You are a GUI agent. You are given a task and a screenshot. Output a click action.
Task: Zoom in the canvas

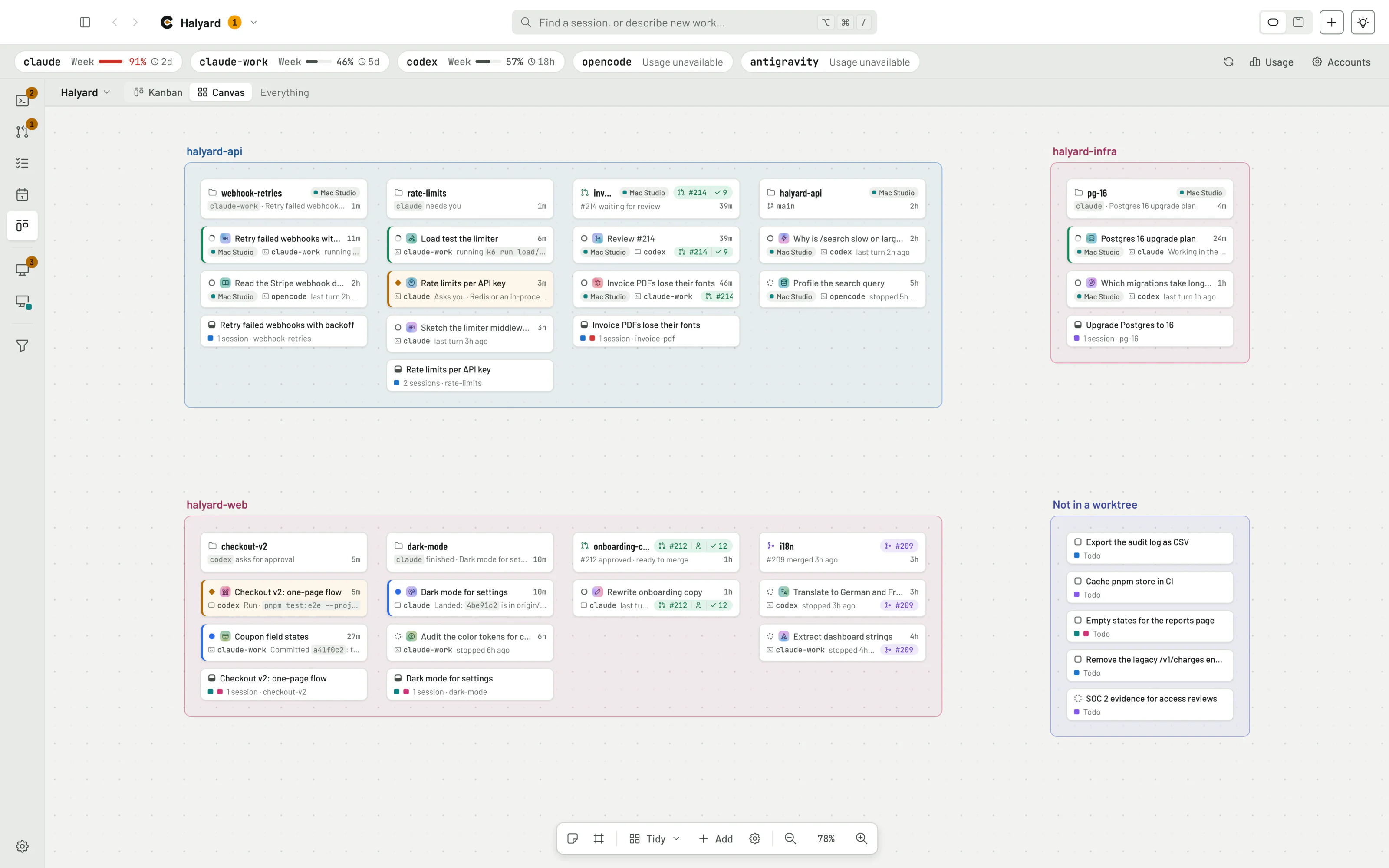click(862, 839)
